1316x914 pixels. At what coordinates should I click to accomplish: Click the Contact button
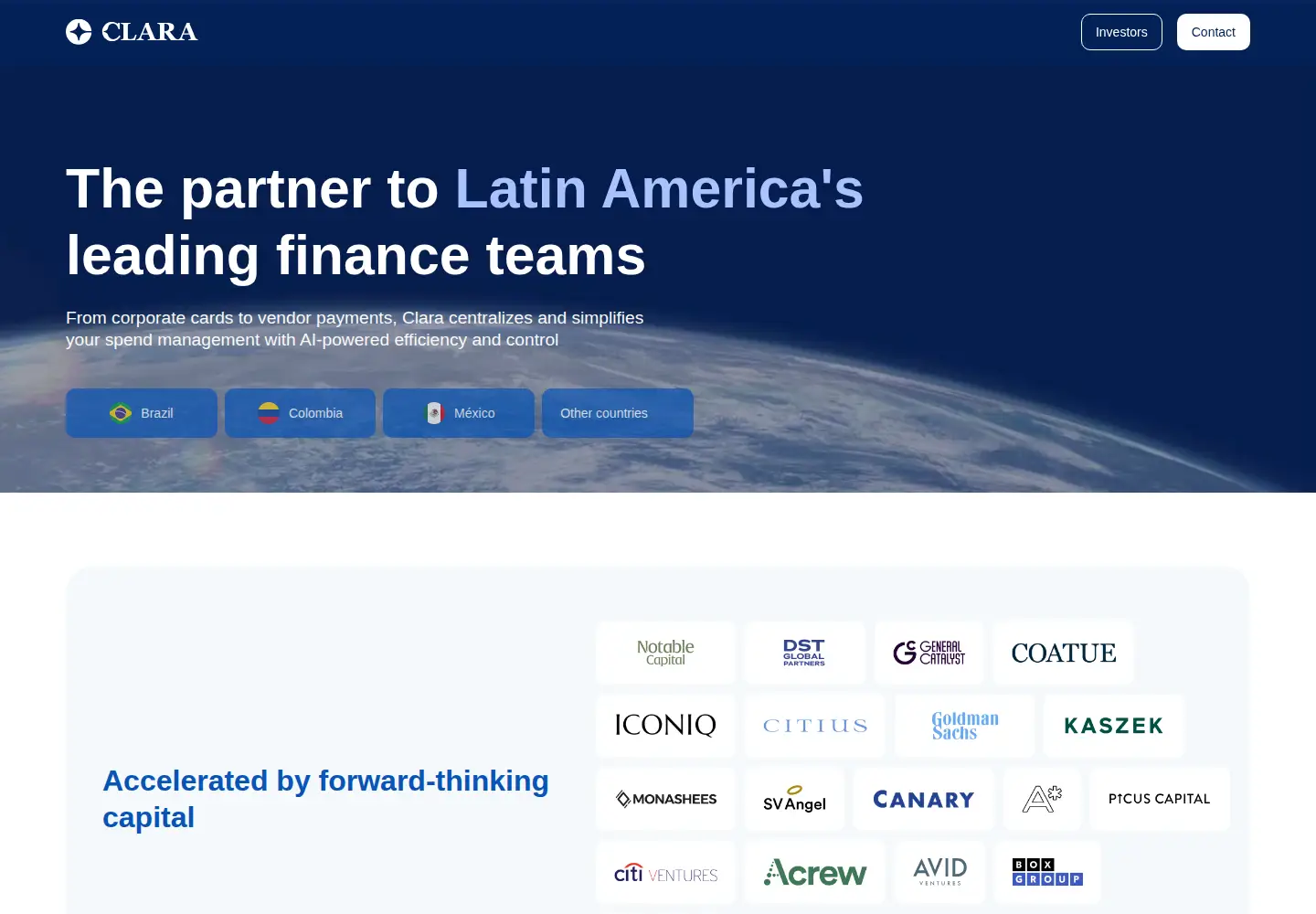point(1213,32)
